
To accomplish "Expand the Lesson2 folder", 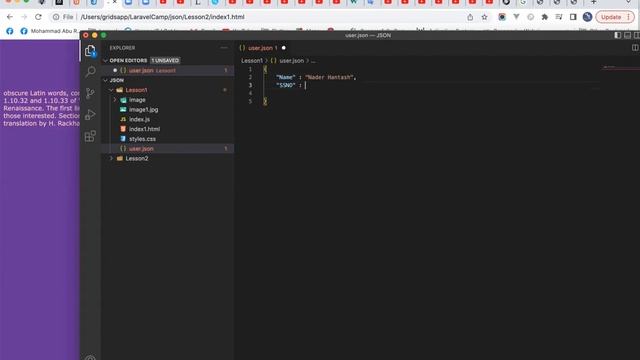I will [x=111, y=158].
